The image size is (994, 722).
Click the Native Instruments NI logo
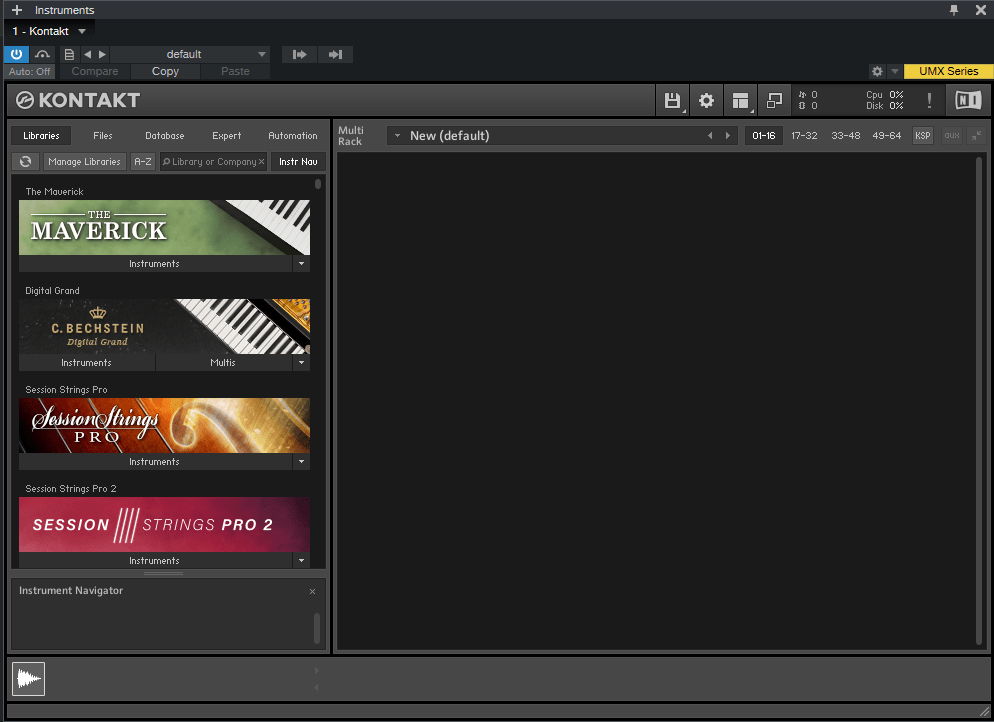pyautogui.click(x=968, y=100)
